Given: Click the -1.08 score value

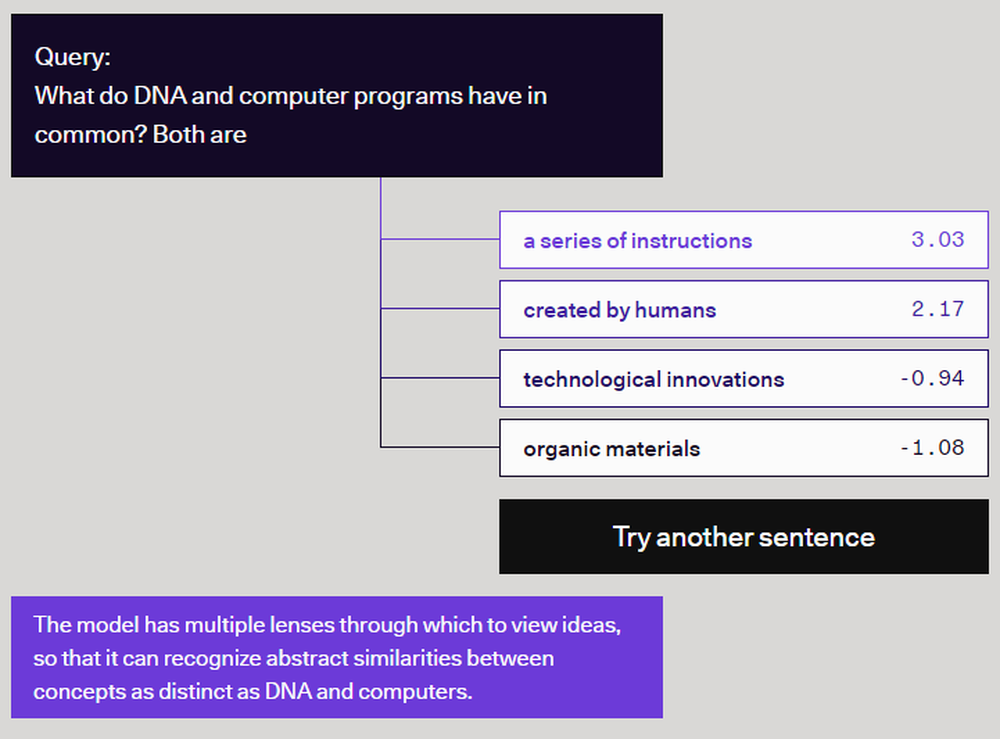Looking at the screenshot, I should point(930,448).
